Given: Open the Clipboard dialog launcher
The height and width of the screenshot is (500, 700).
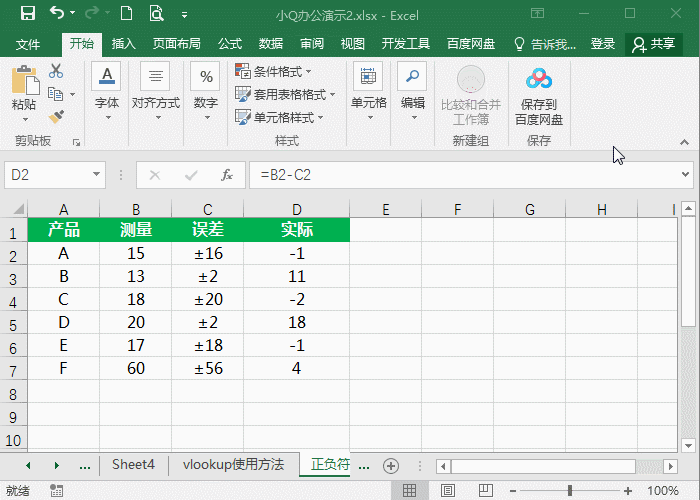Looking at the screenshot, I should (x=76, y=142).
